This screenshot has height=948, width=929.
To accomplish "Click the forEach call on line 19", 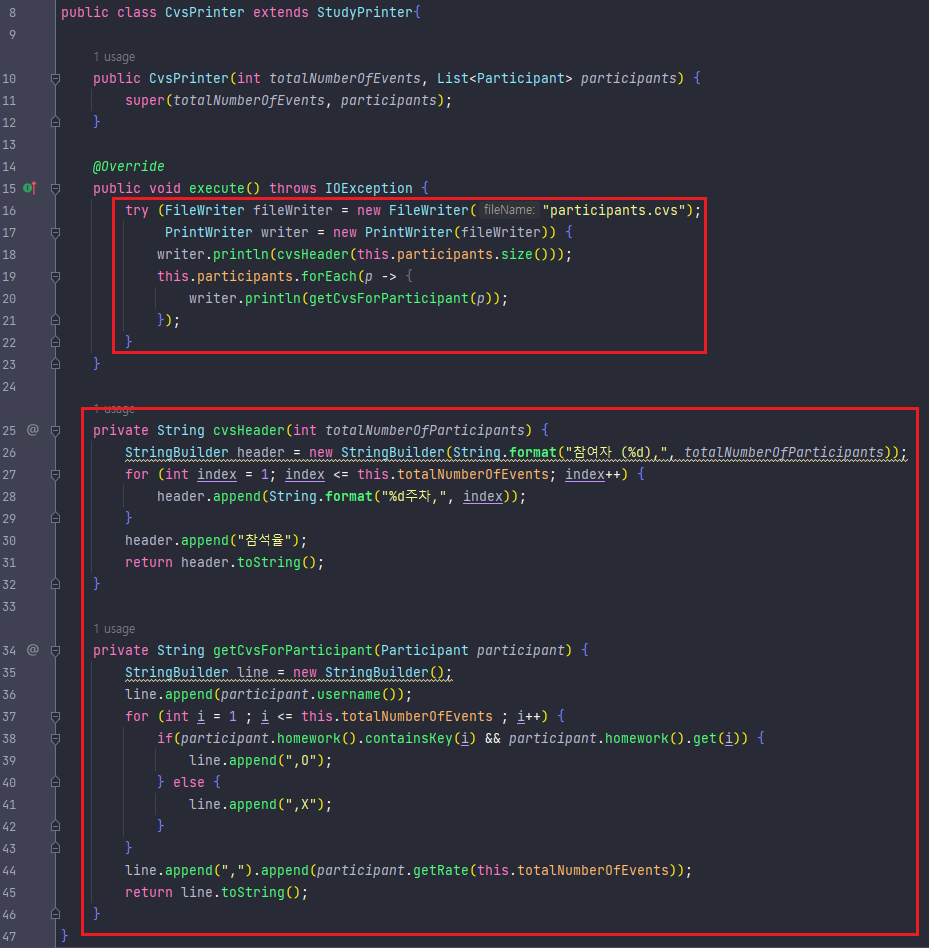I will [329, 276].
